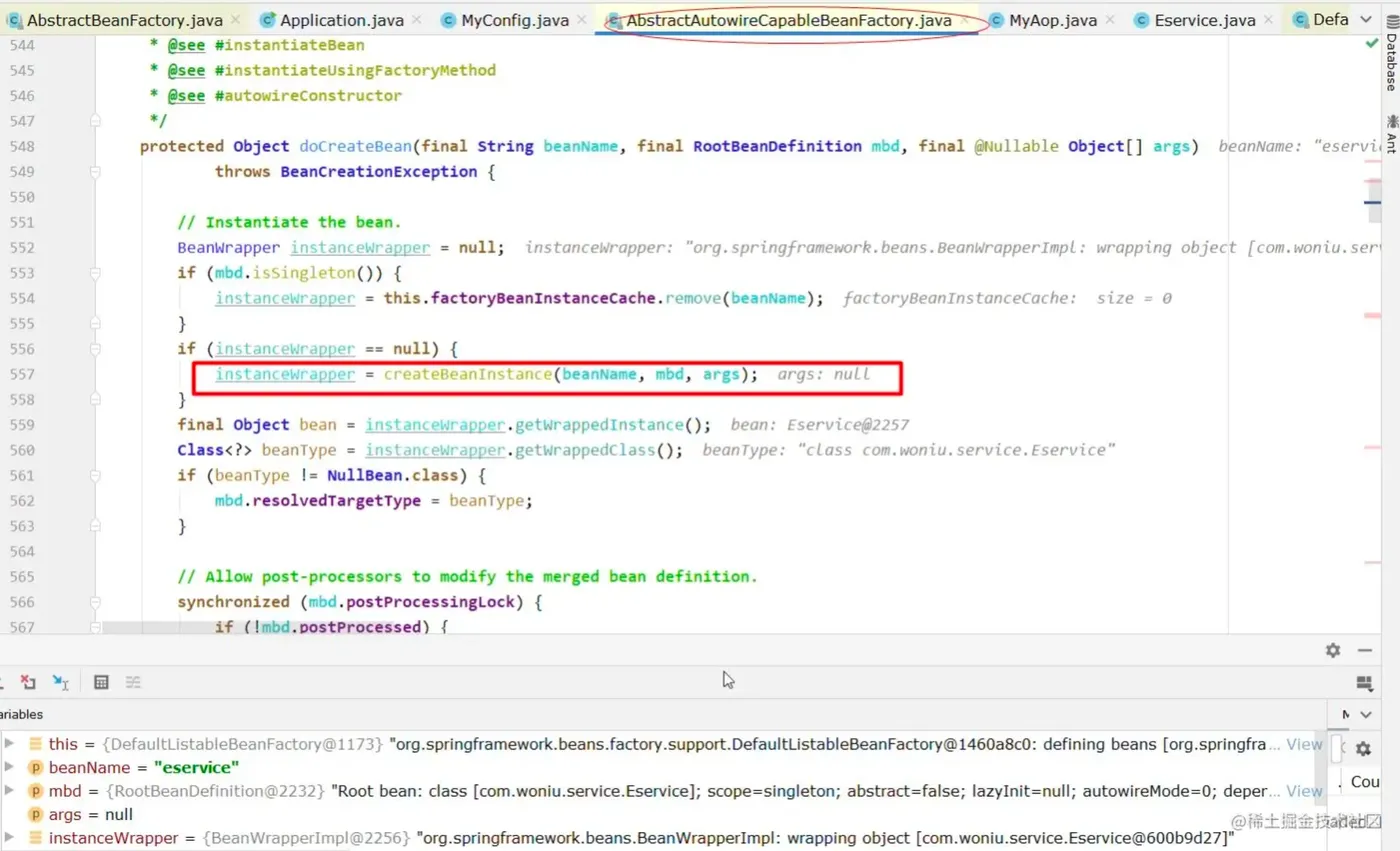Close the MyAop.java tab
This screenshot has width=1400, height=851.
[x=1111, y=20]
